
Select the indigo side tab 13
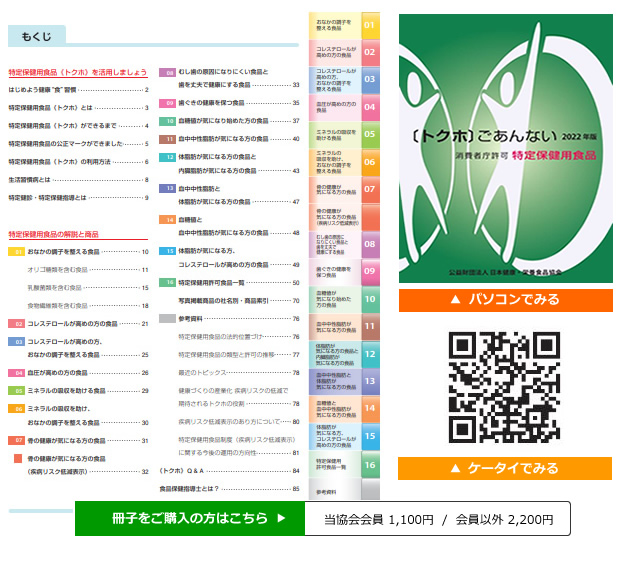click(344, 382)
